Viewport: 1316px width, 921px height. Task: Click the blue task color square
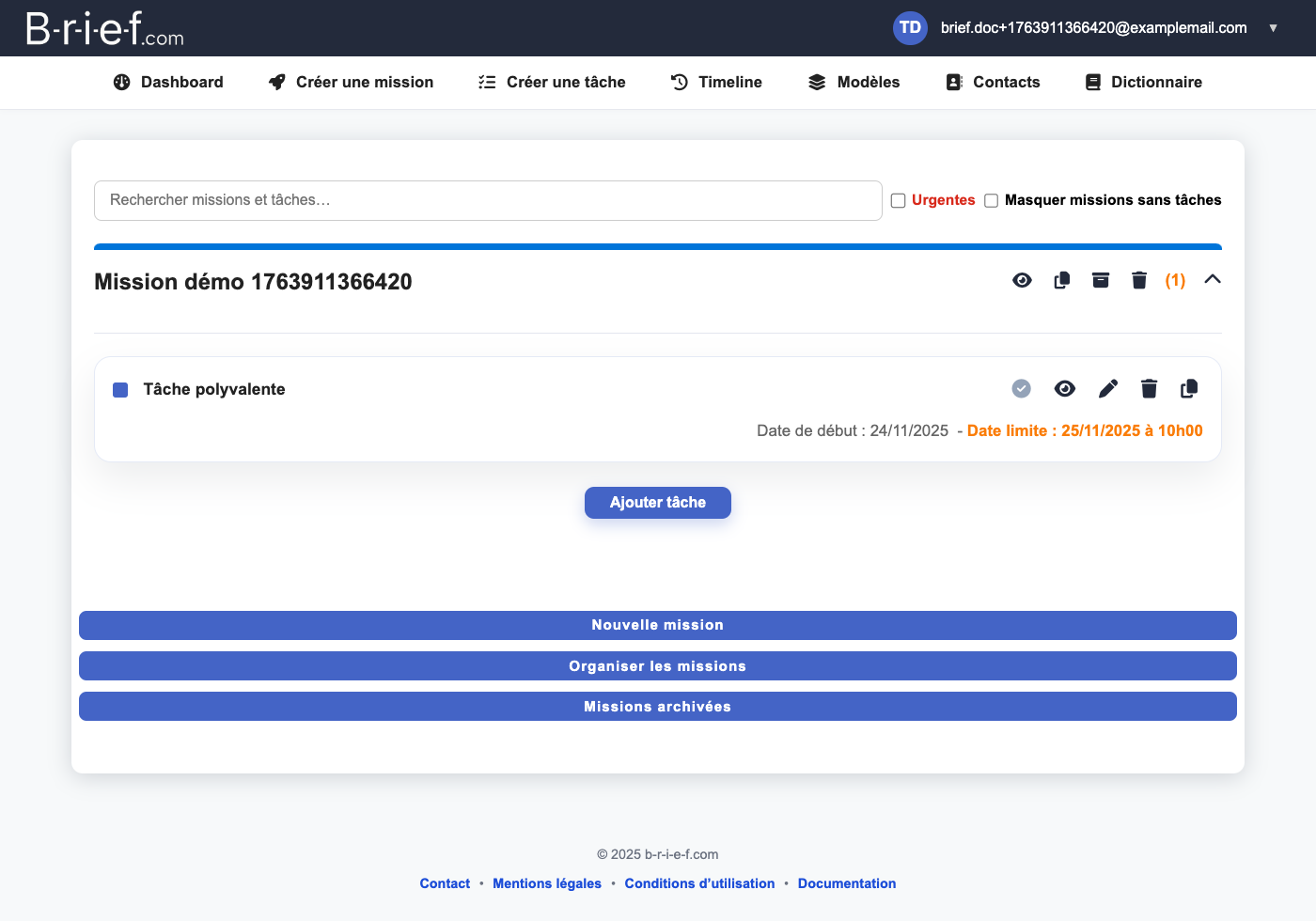[120, 390]
